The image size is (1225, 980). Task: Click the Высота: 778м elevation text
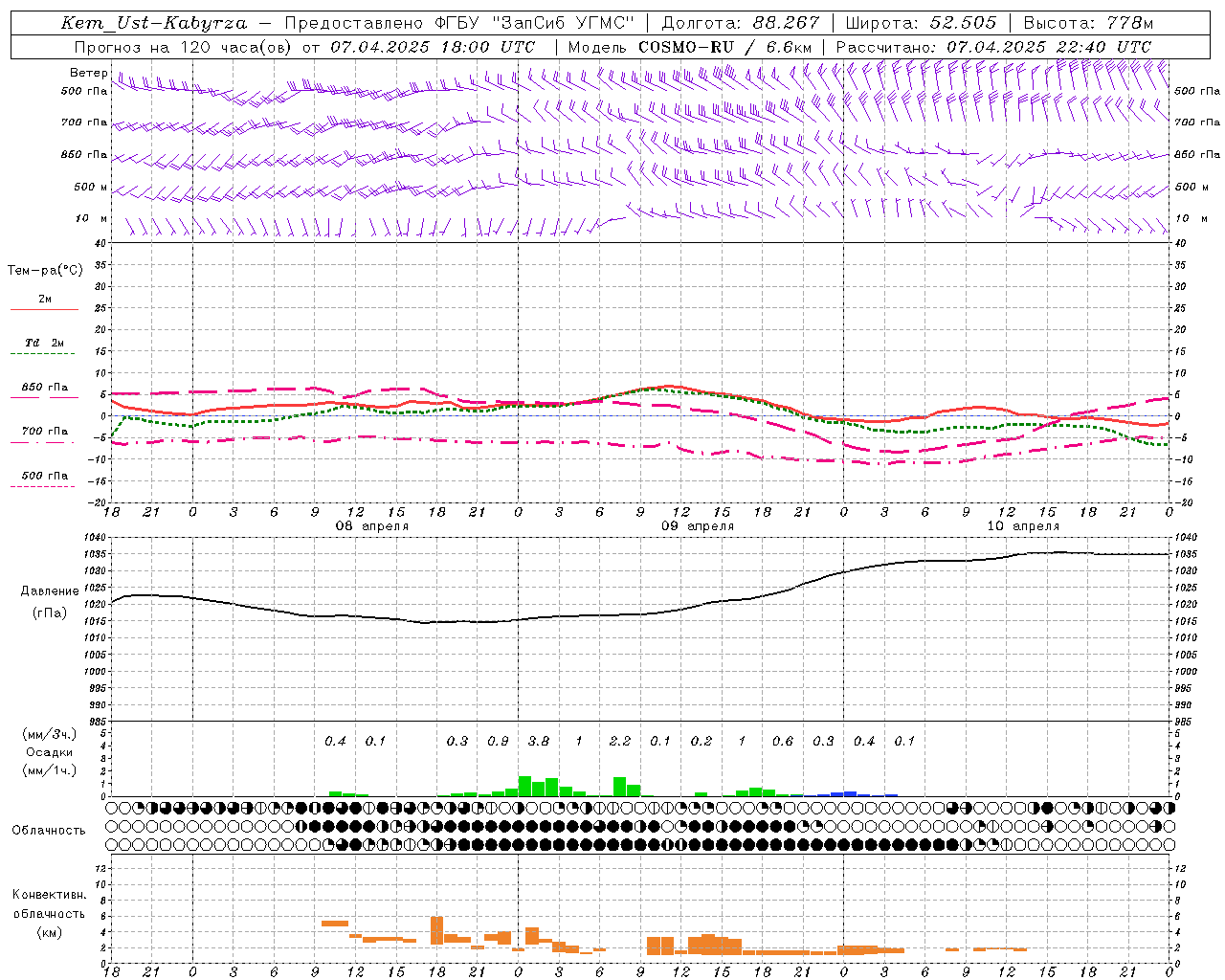tap(1088, 23)
